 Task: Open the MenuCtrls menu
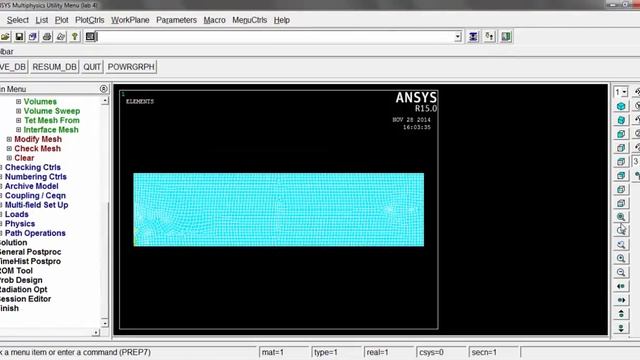pyautogui.click(x=249, y=20)
